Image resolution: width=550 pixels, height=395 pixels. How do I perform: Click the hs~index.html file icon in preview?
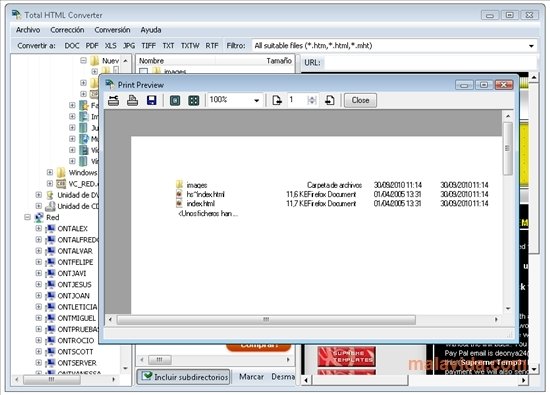click(x=179, y=194)
